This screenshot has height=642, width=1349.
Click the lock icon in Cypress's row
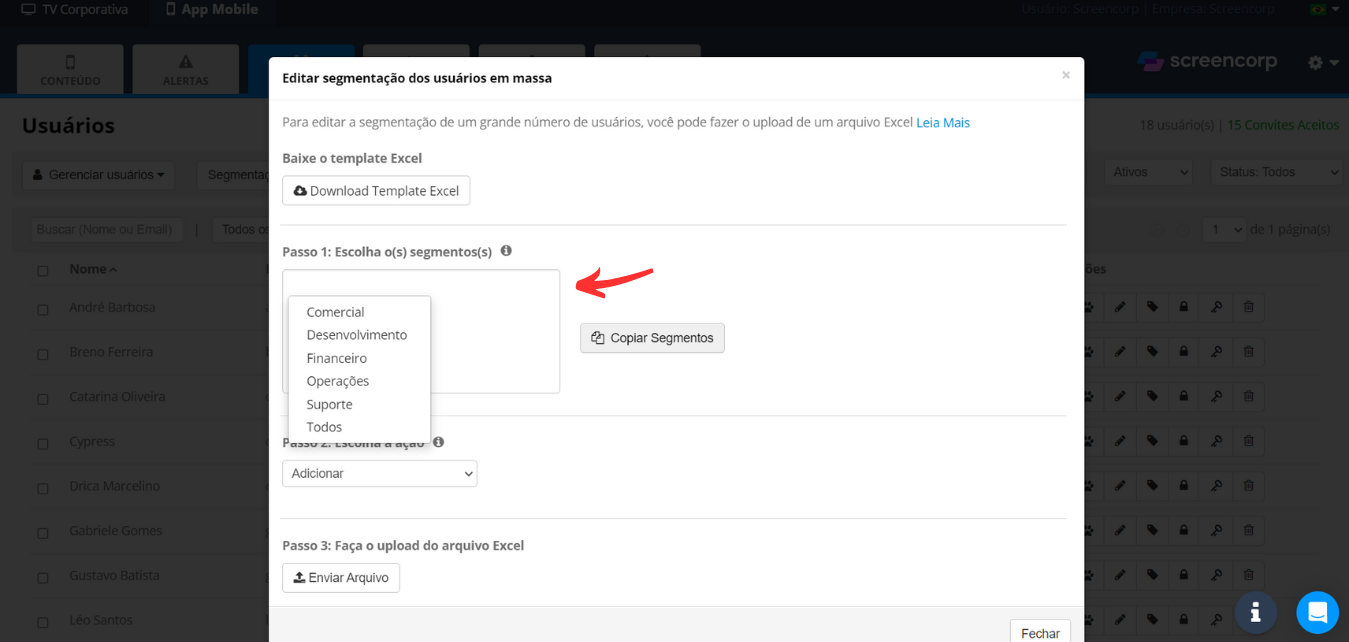1184,442
